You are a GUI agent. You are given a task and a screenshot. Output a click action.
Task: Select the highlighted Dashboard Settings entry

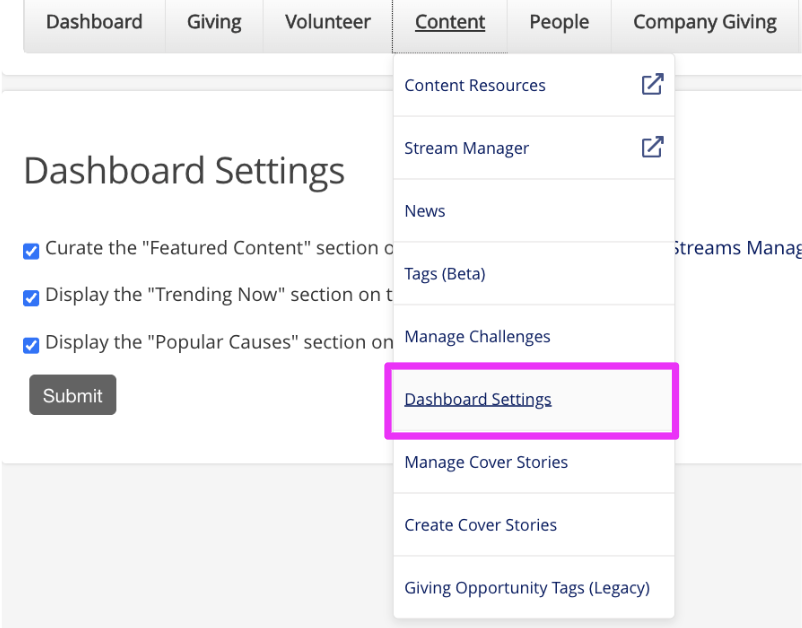[532, 399]
